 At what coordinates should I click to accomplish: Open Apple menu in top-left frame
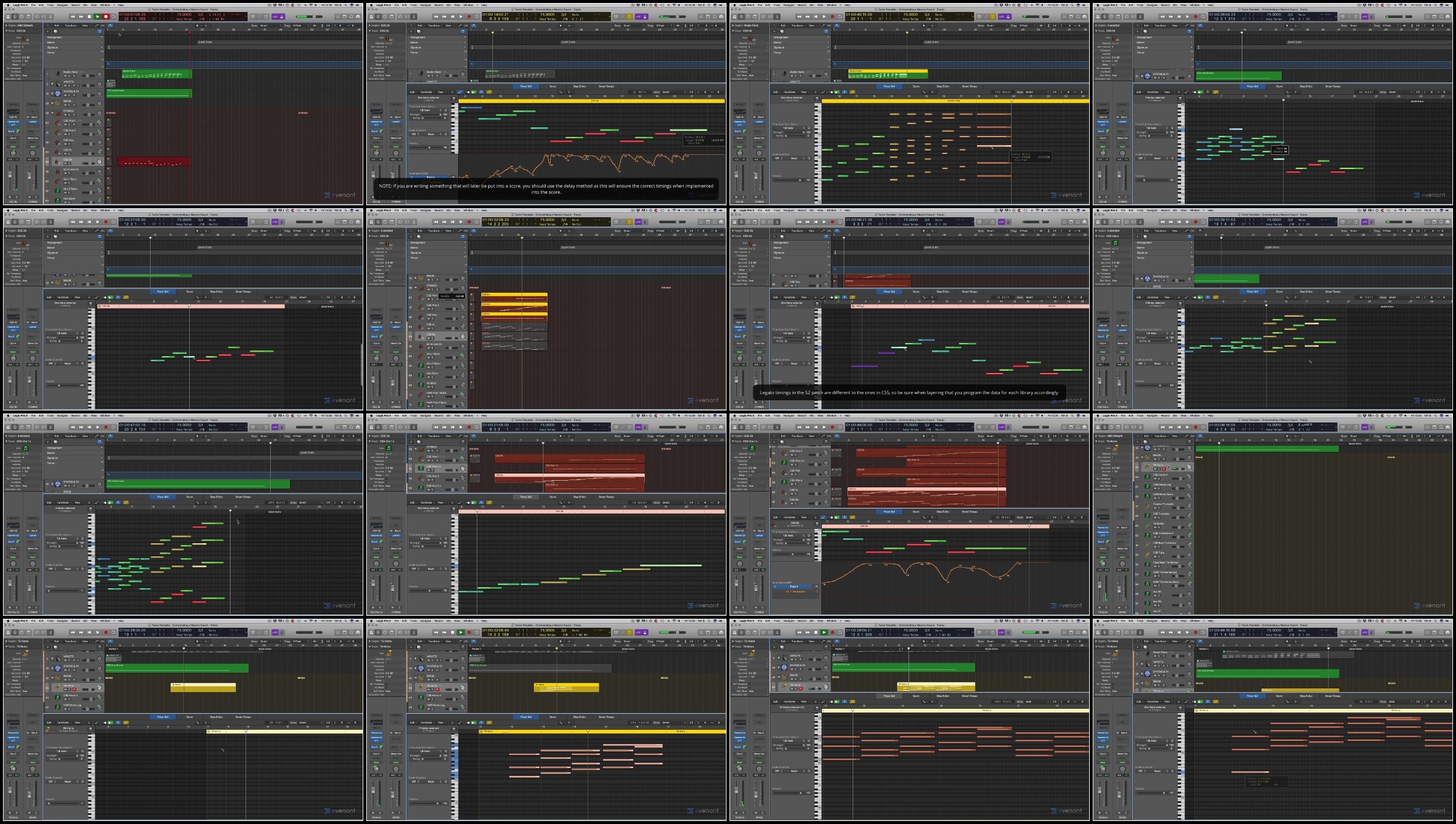pyautogui.click(x=8, y=5)
